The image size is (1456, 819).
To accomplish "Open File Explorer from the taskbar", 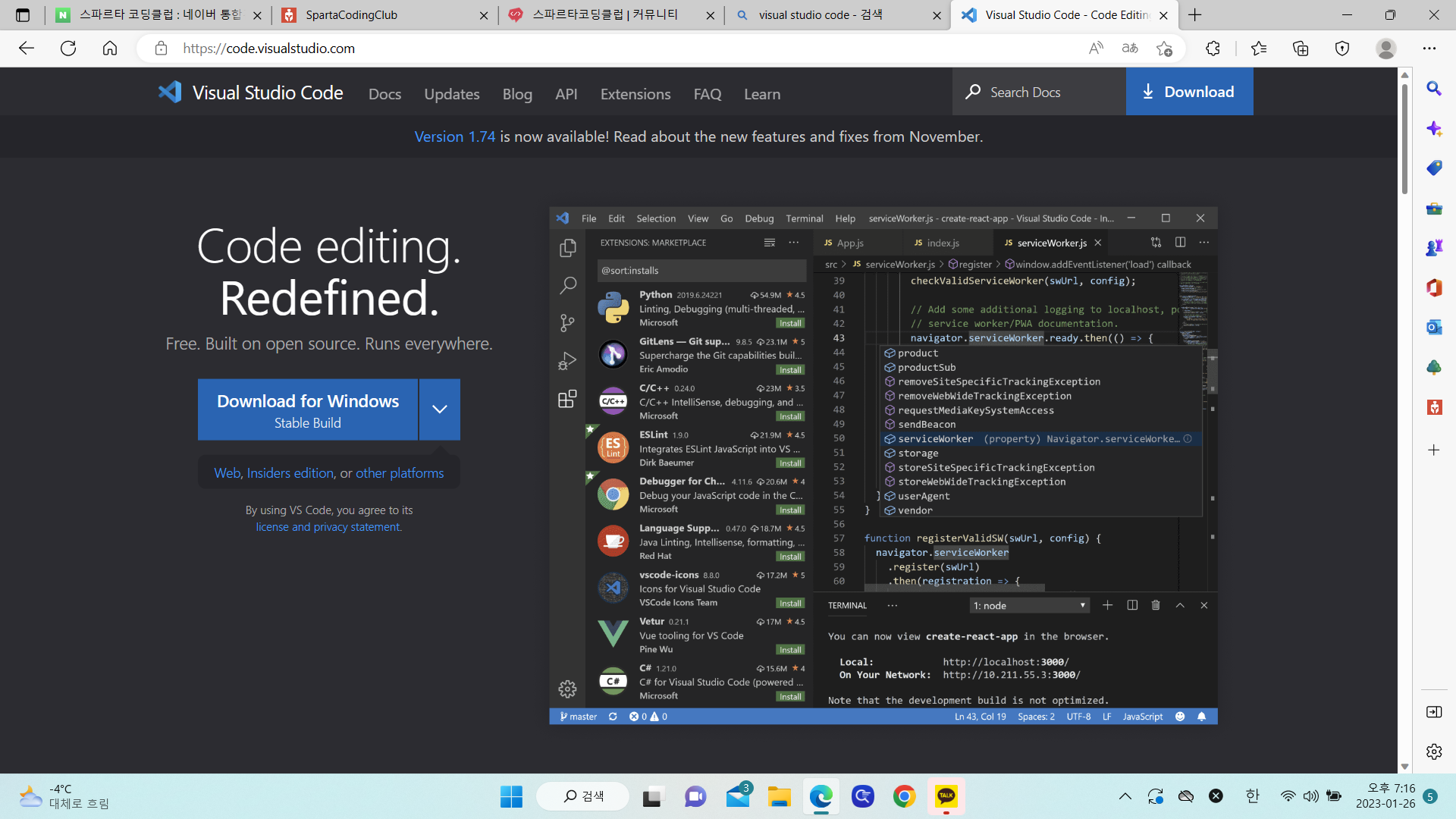I will tap(779, 796).
